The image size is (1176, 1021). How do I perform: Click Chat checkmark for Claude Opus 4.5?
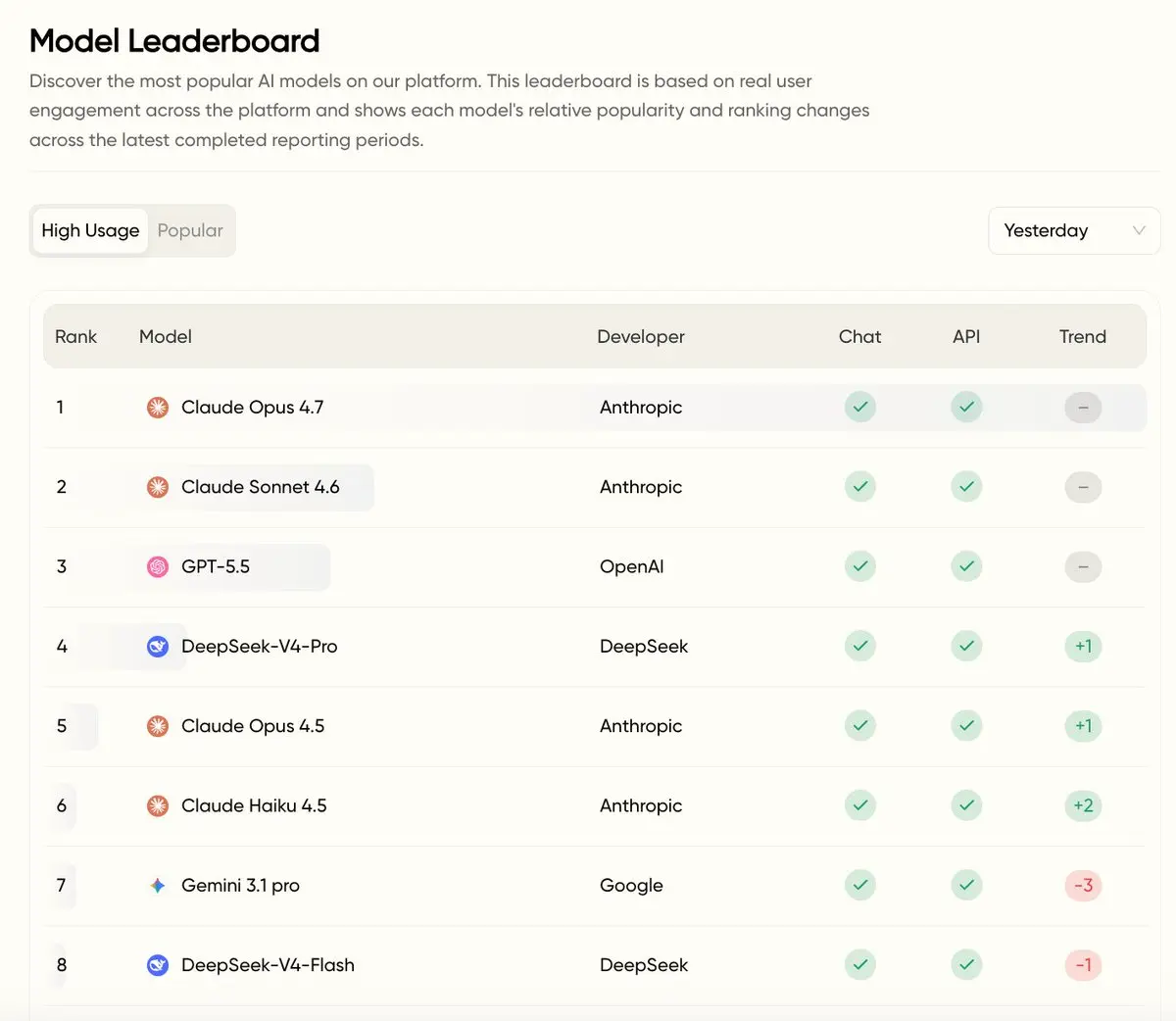click(860, 725)
